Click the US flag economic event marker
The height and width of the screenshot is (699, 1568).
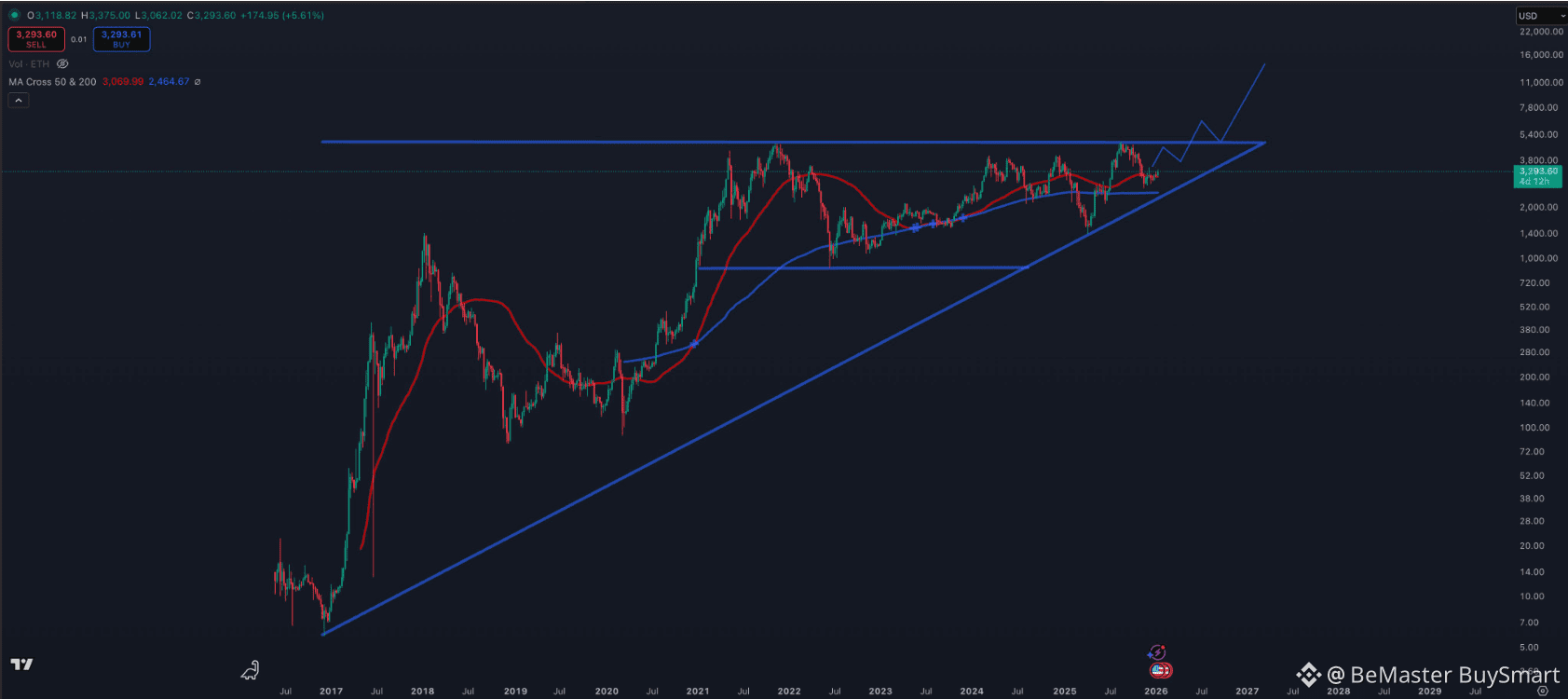pyautogui.click(x=1160, y=670)
